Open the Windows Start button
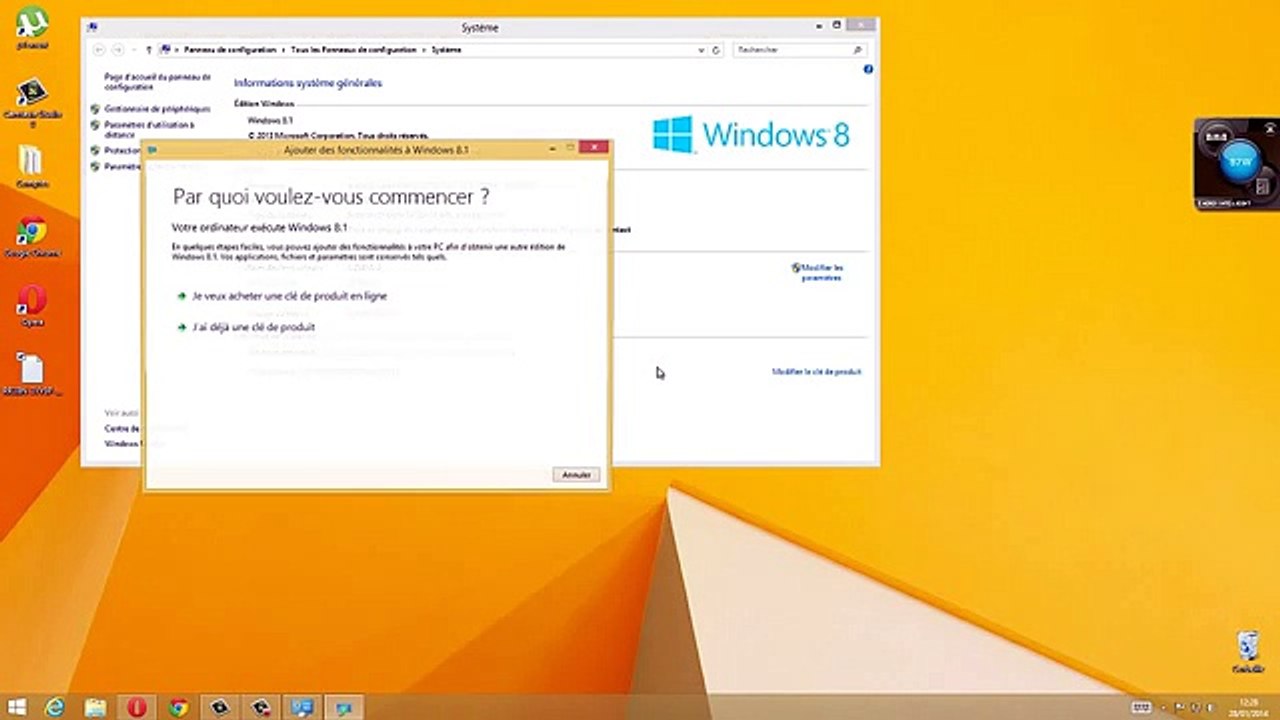Screen dimensions: 1280x720 coord(18,707)
